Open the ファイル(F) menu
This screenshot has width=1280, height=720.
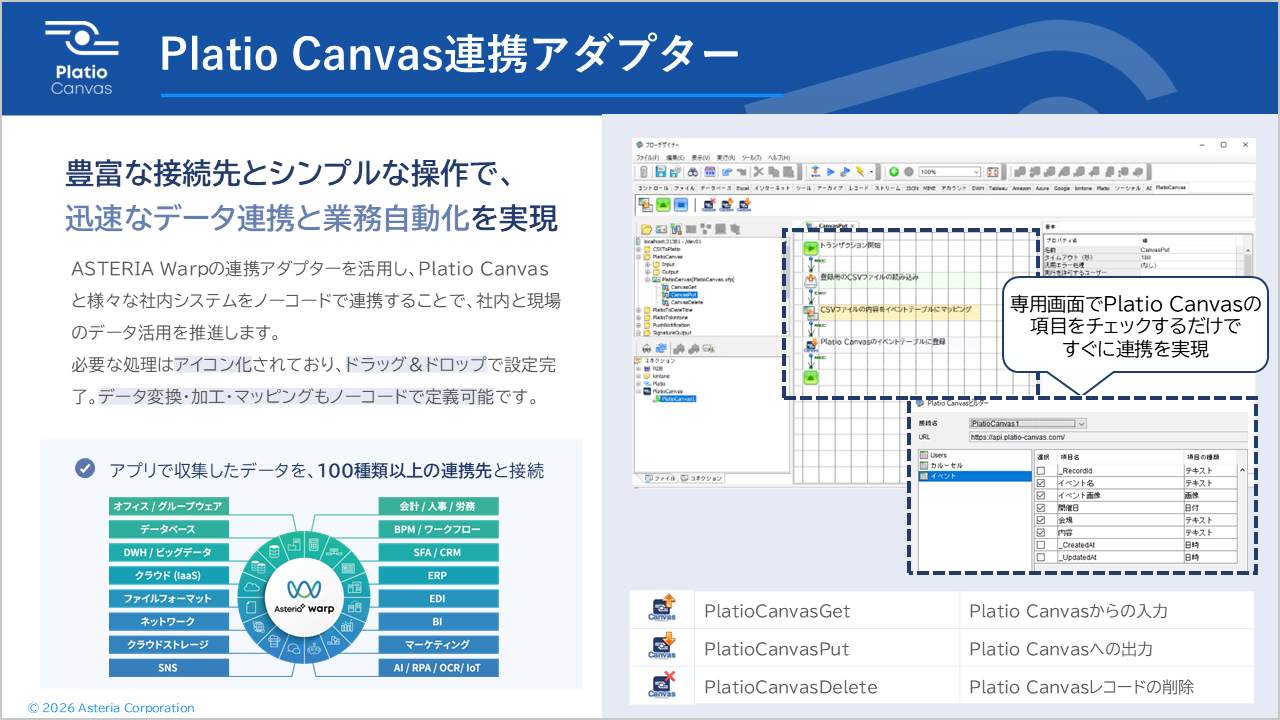647,158
